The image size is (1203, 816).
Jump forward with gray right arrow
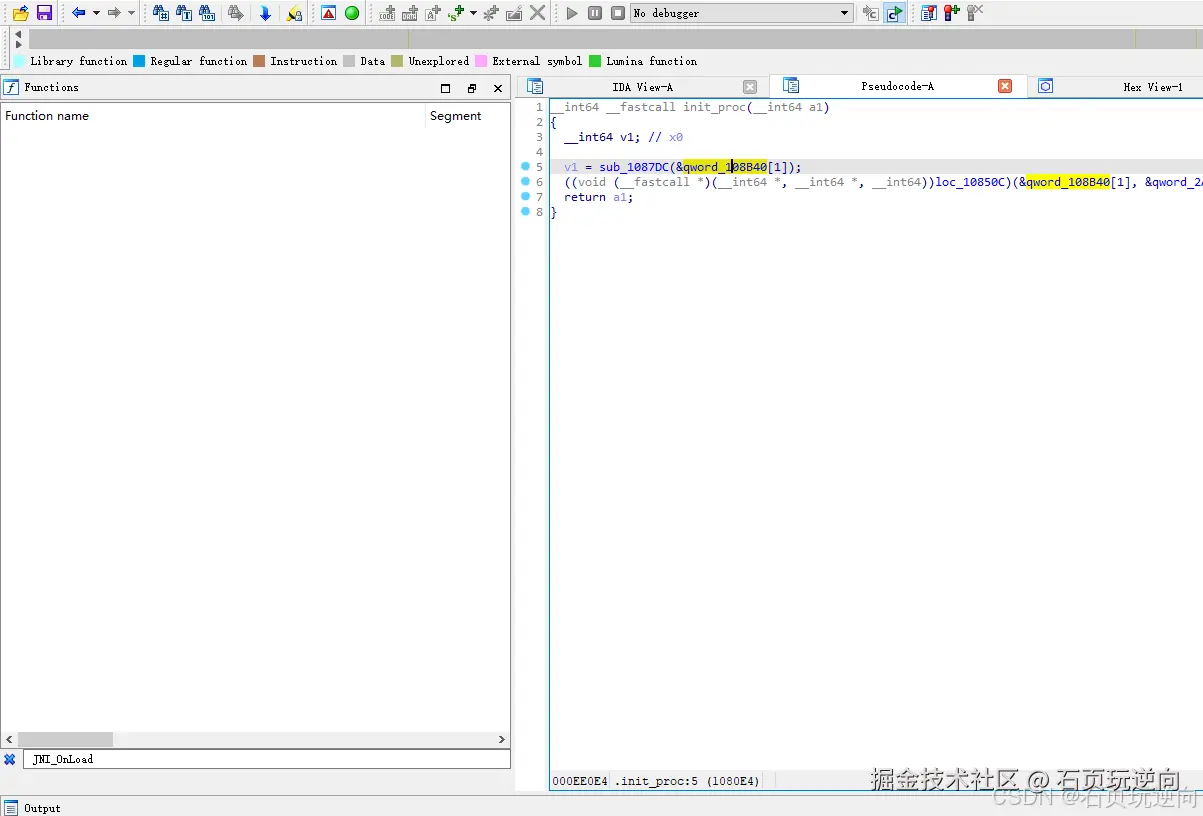(x=114, y=13)
